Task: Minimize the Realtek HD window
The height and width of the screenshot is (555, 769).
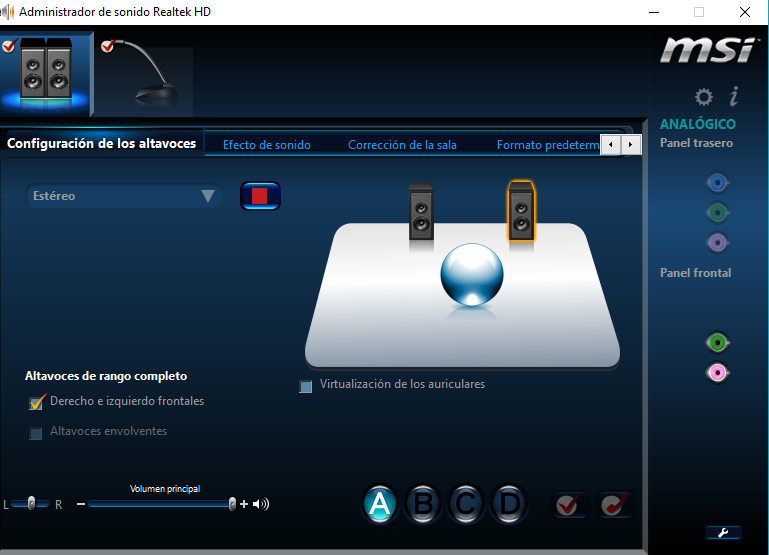Action: coord(654,12)
